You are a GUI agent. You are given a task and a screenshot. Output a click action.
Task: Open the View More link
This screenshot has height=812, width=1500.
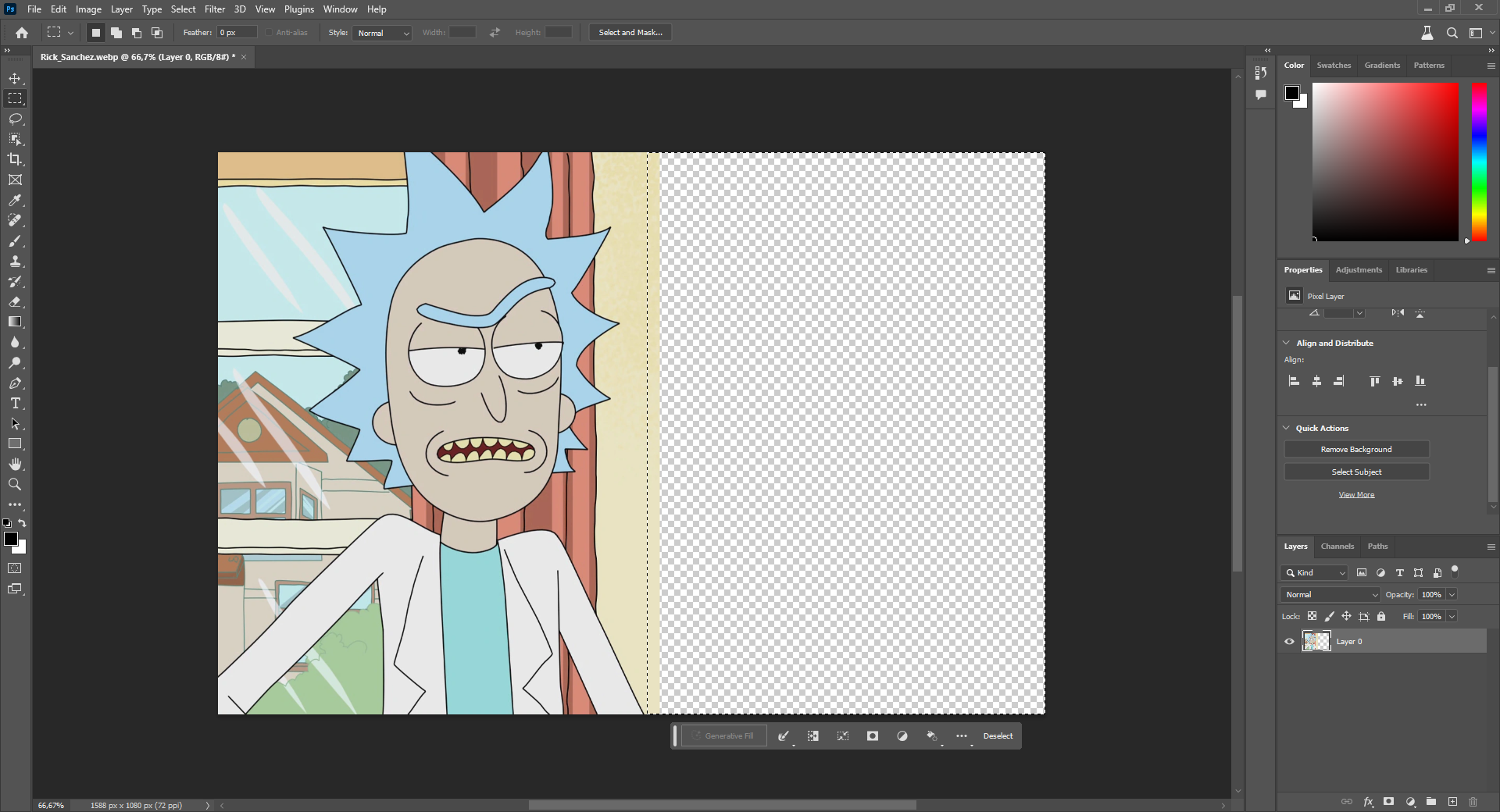(x=1356, y=495)
